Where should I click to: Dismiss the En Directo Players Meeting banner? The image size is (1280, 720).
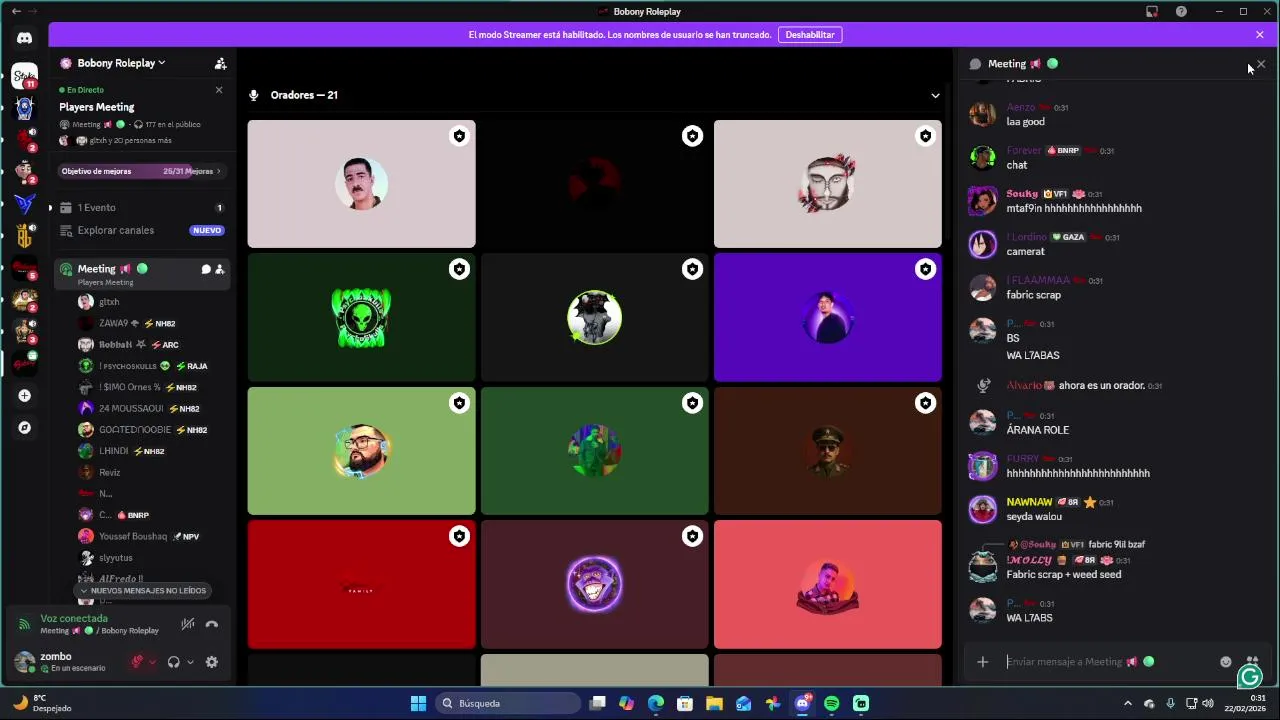219,90
